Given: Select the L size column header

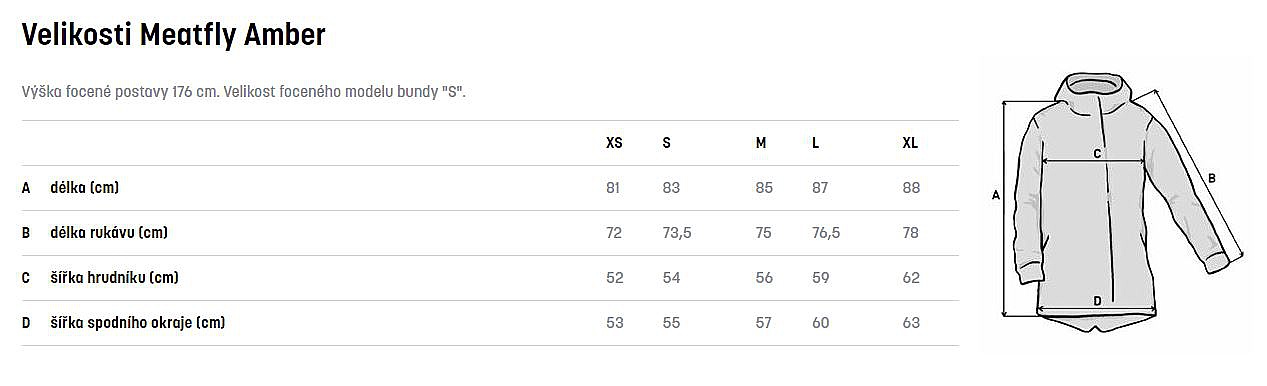Looking at the screenshot, I should tap(816, 143).
